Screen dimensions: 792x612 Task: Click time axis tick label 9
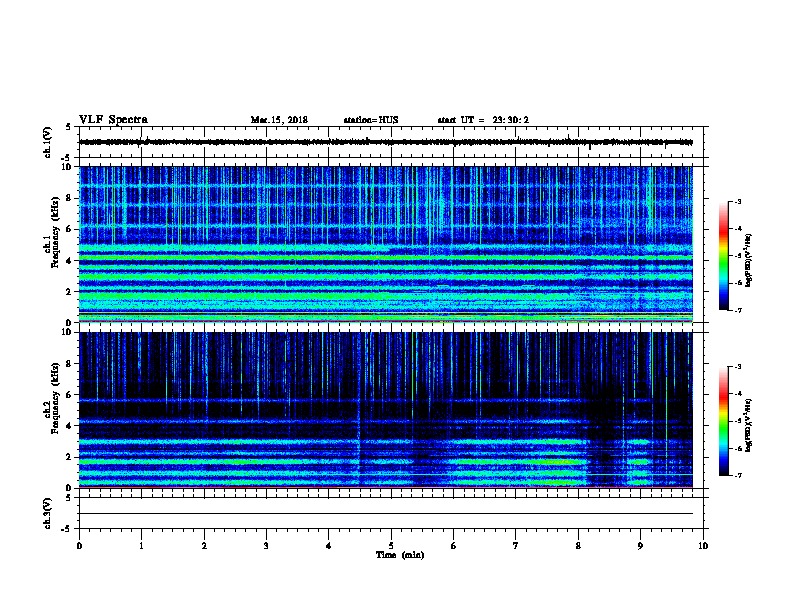click(x=640, y=546)
